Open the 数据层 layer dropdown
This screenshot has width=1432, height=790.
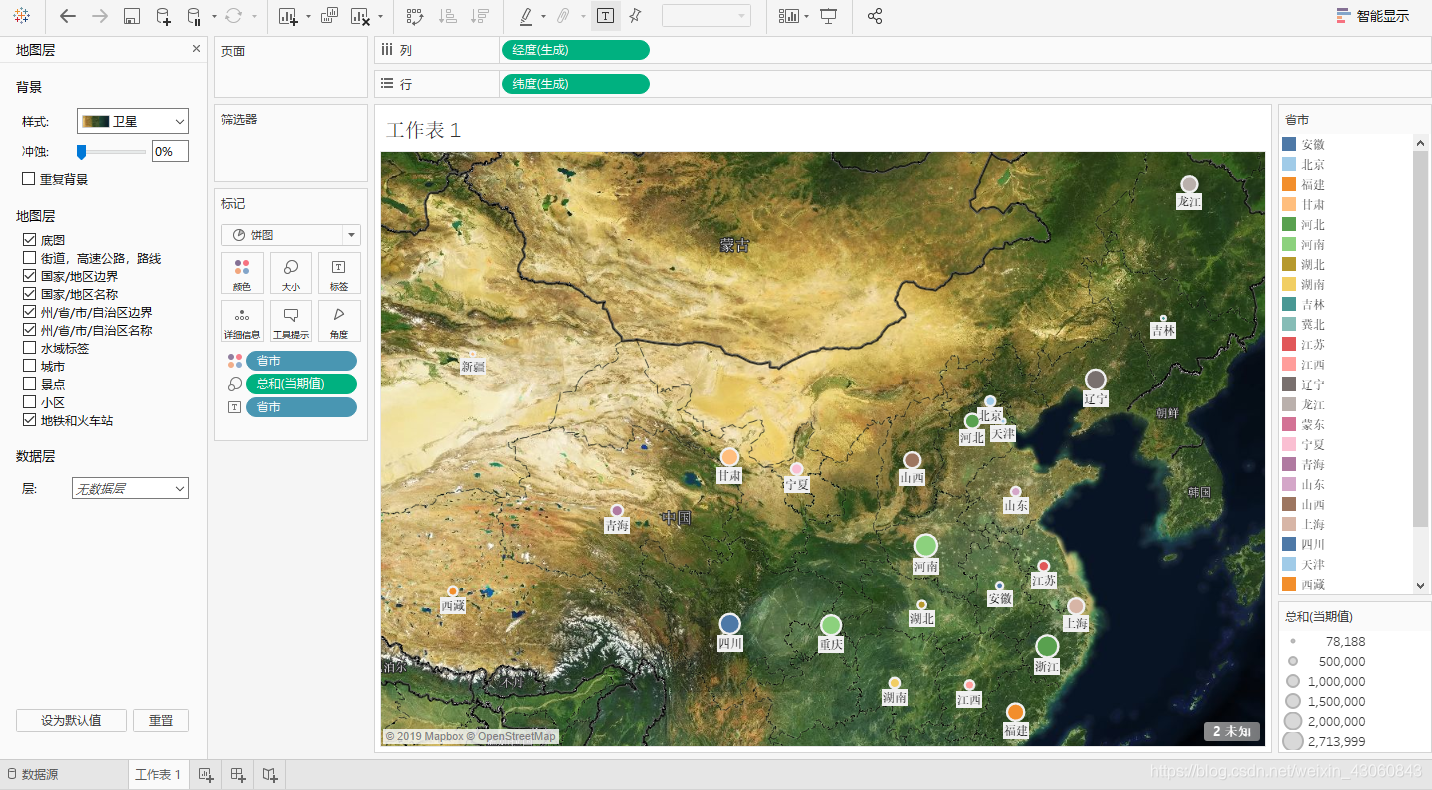coord(130,488)
